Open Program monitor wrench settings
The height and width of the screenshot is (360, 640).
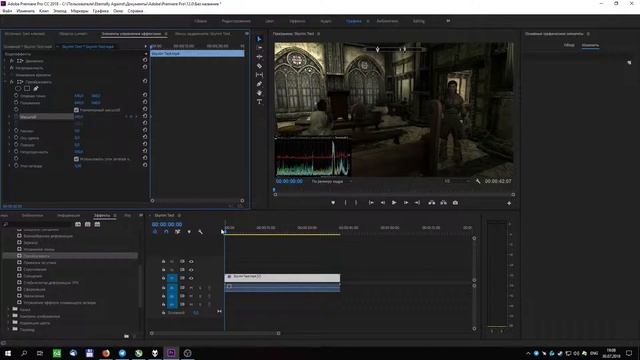click(478, 181)
